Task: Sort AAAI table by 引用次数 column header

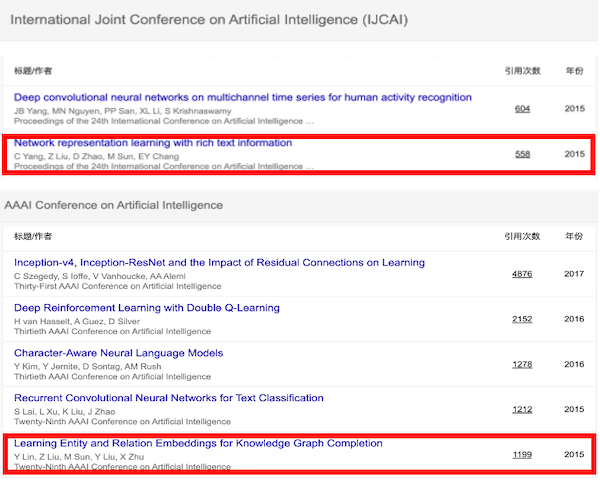Action: point(522,237)
